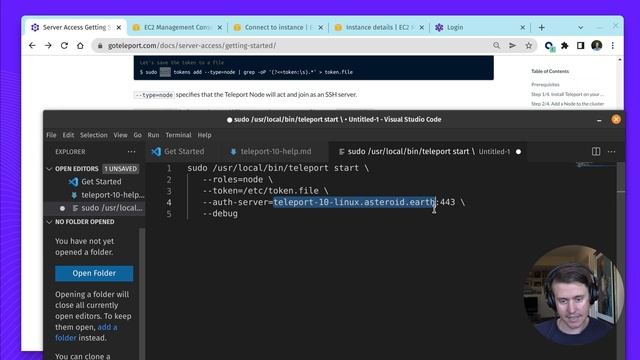The image size is (640, 360).
Task: Minimize the Visual Studio Code window
Action: (599, 120)
